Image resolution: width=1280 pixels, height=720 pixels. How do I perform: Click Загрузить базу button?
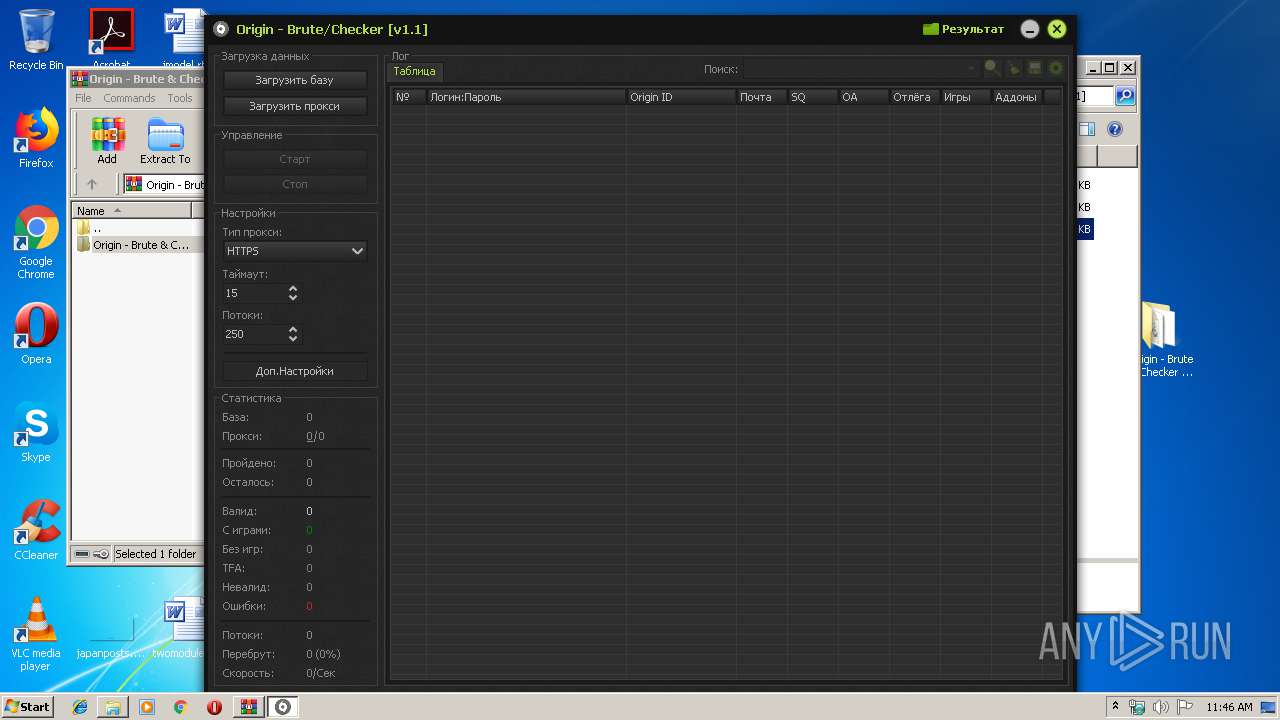295,80
